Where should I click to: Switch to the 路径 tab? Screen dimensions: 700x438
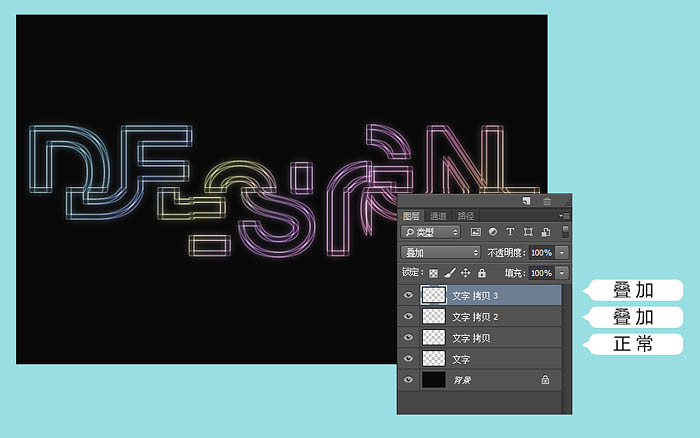(x=466, y=216)
